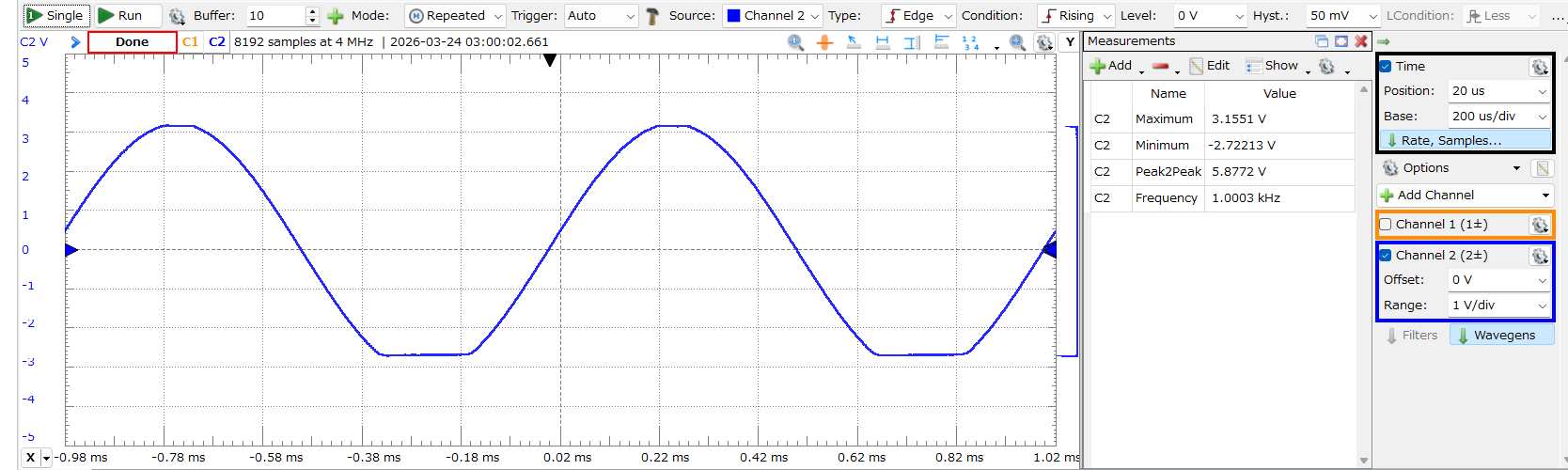Click the blue Channel 2 source swatch

point(733,16)
